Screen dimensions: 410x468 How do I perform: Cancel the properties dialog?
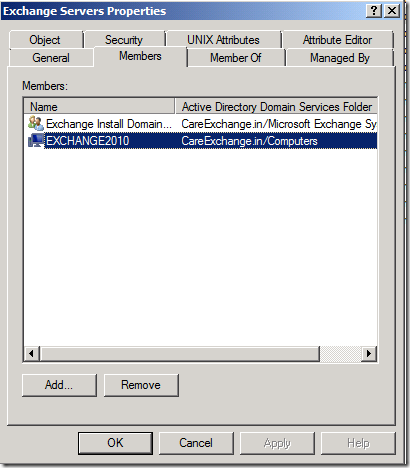[196, 443]
